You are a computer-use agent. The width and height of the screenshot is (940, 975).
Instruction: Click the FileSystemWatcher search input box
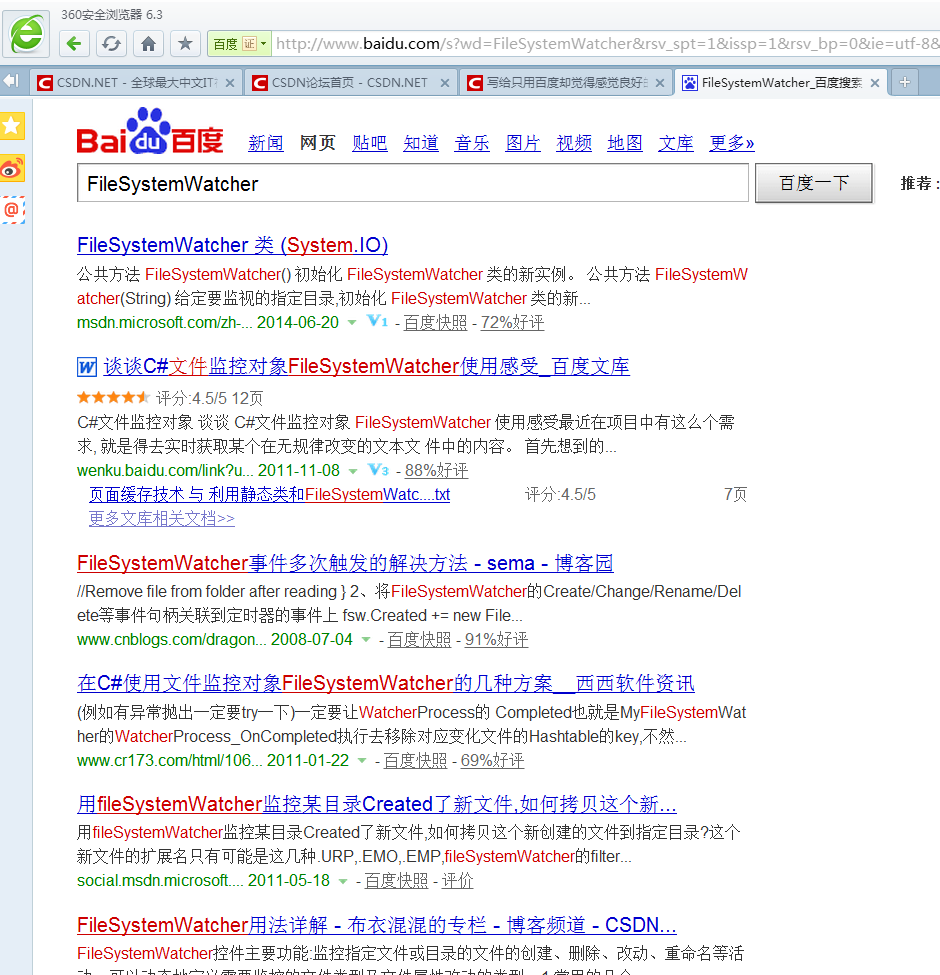[x=413, y=183]
